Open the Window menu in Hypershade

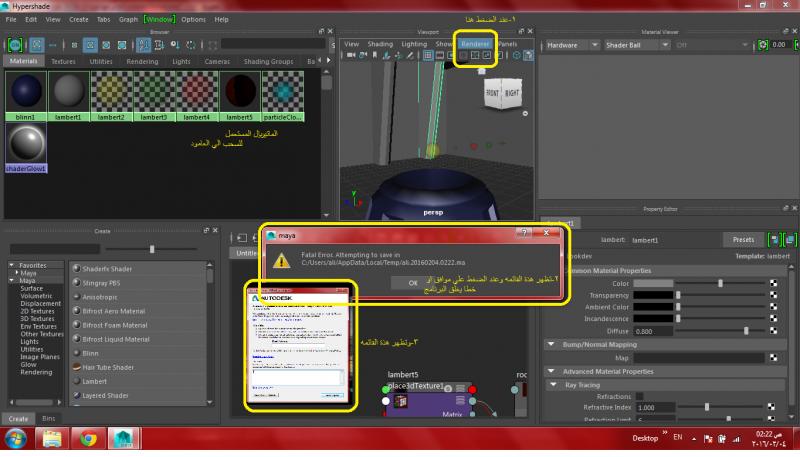coord(159,19)
